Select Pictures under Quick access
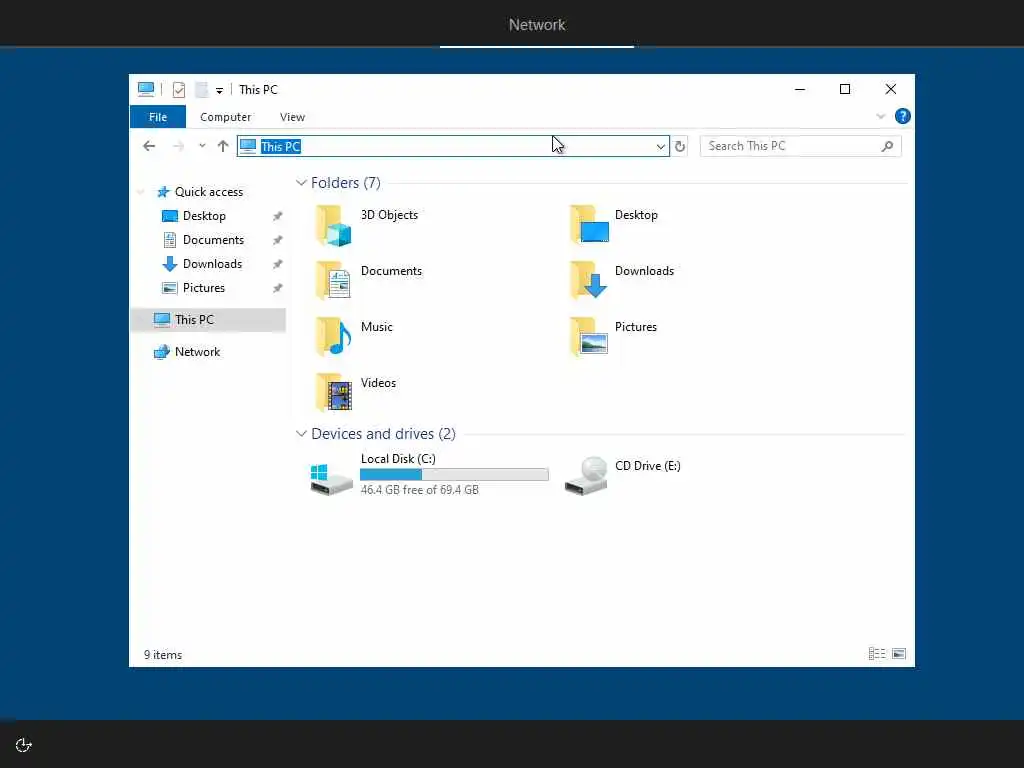The width and height of the screenshot is (1024, 768). pyautogui.click(x=203, y=288)
